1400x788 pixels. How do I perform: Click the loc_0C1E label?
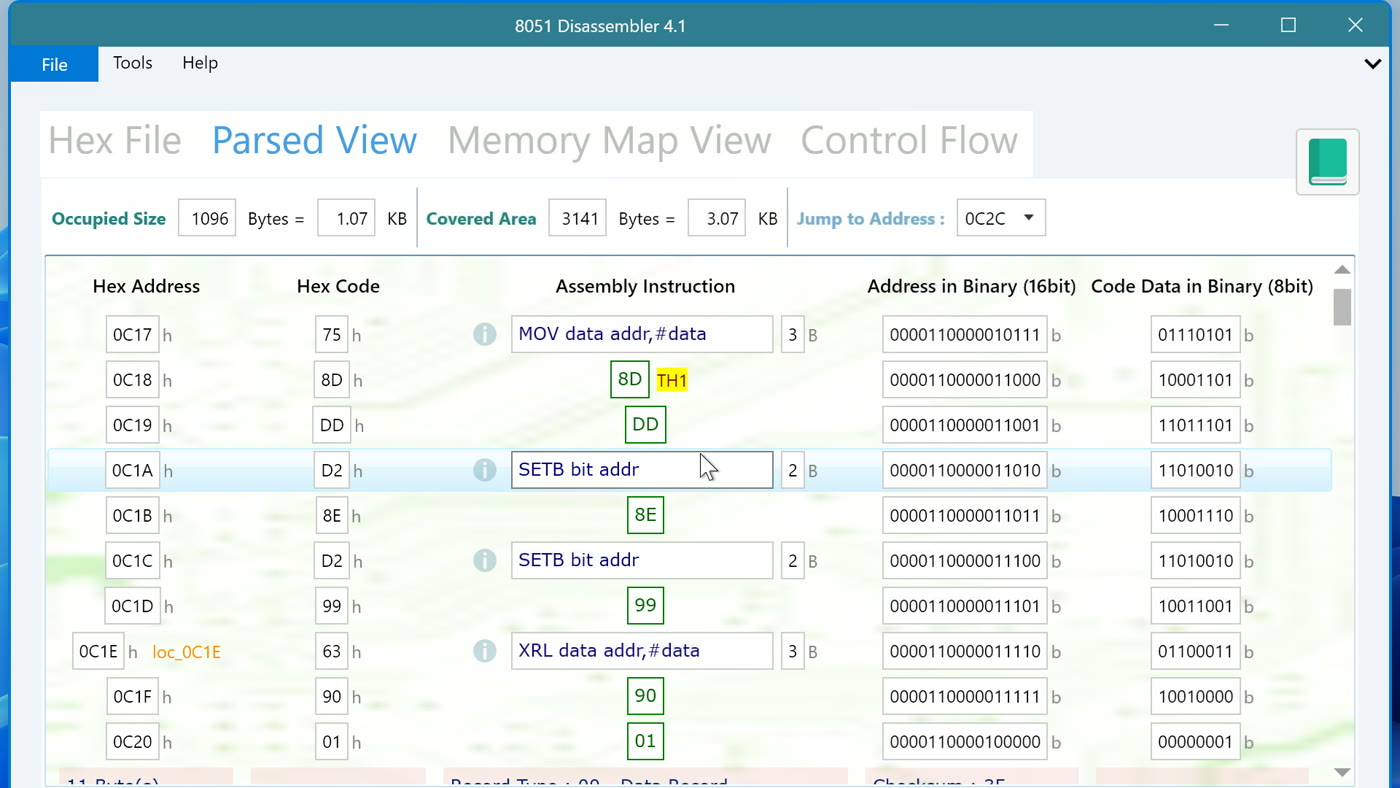click(186, 652)
